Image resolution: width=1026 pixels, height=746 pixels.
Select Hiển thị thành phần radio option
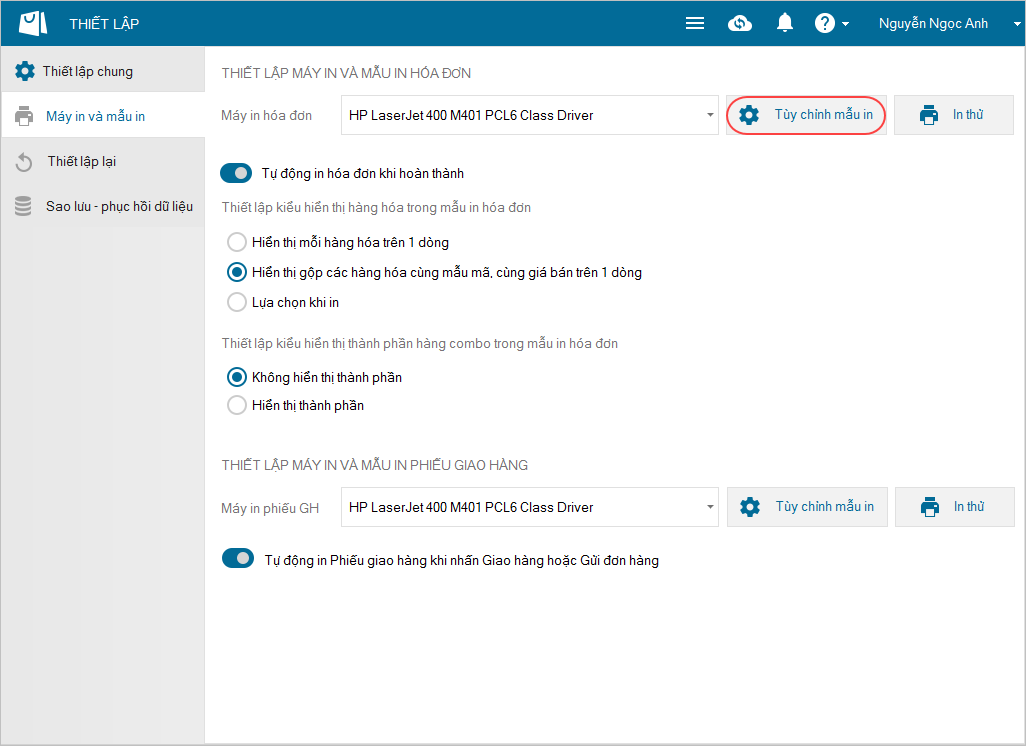(x=236, y=405)
